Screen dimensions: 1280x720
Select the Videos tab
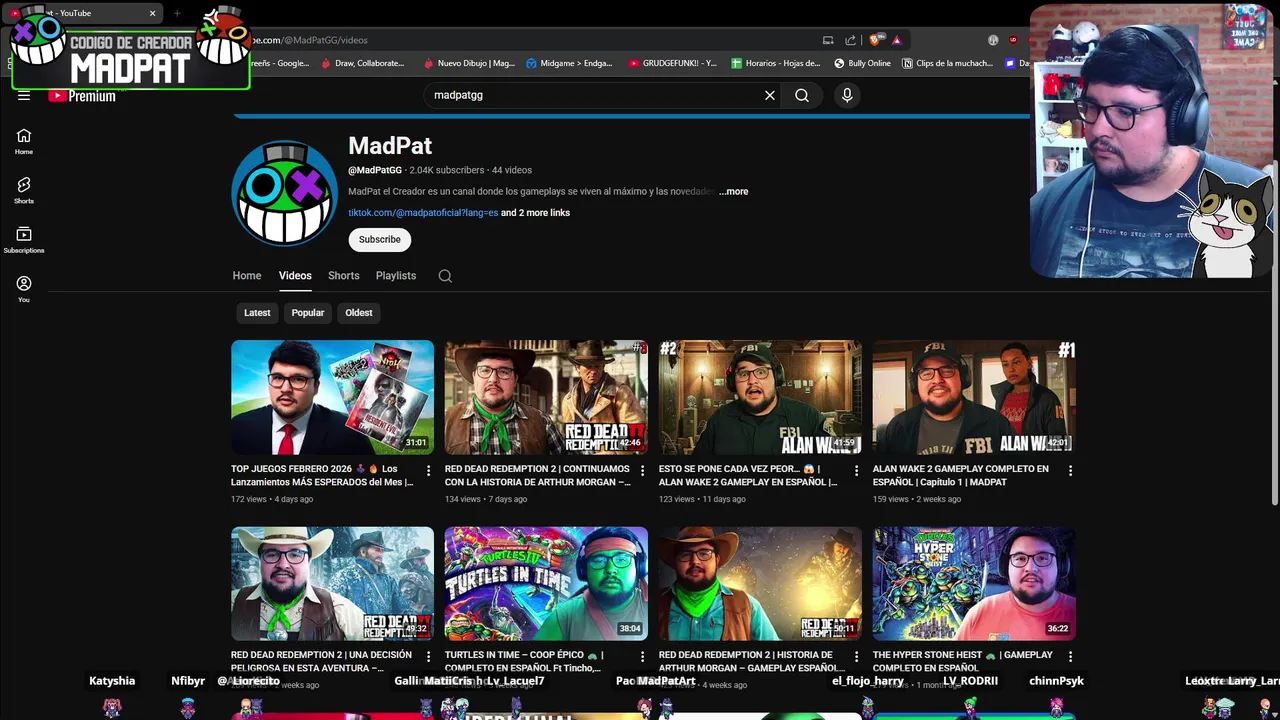tap(295, 276)
